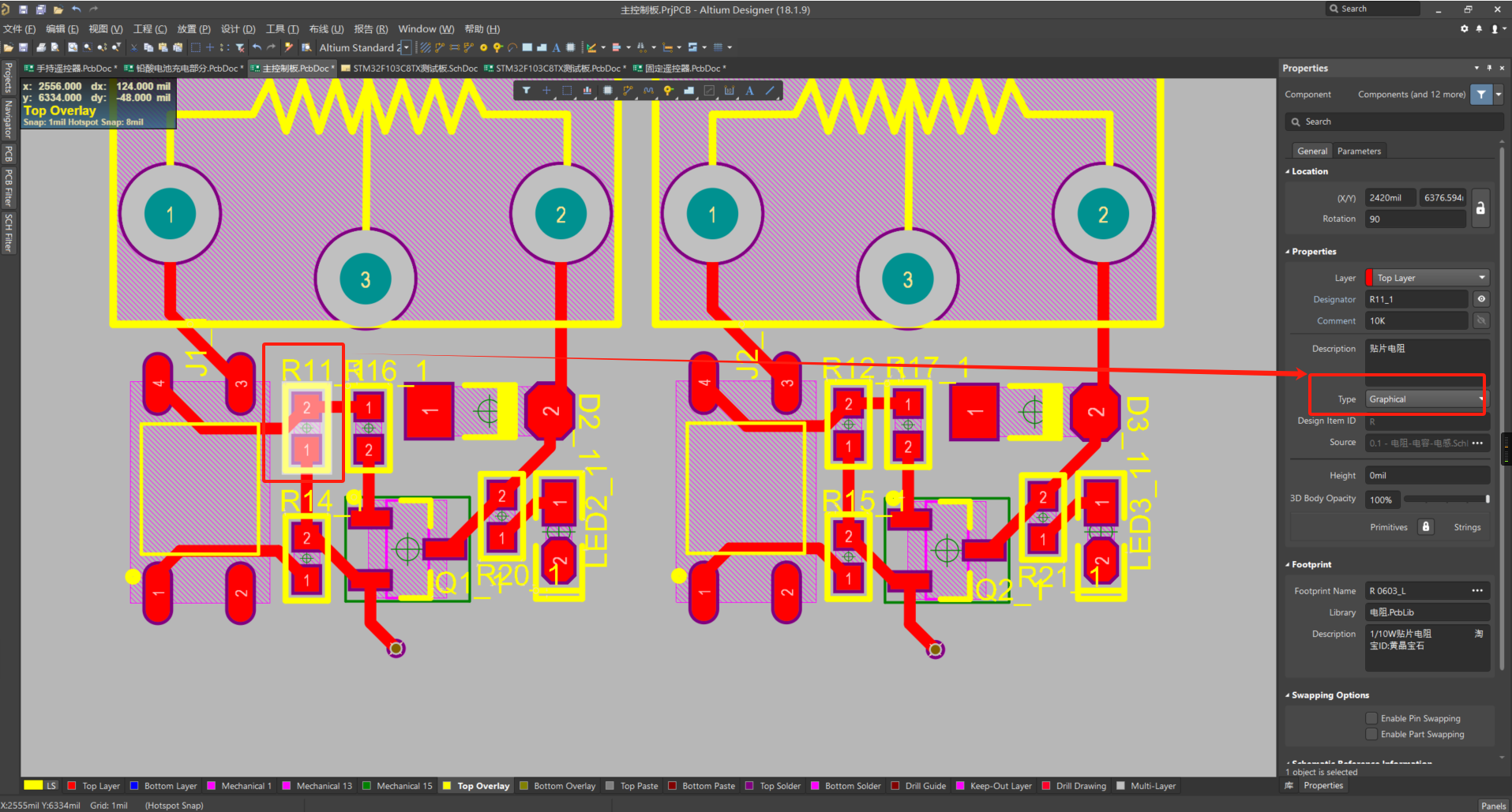
Task: Click the Rotation input field
Action: [x=1415, y=219]
